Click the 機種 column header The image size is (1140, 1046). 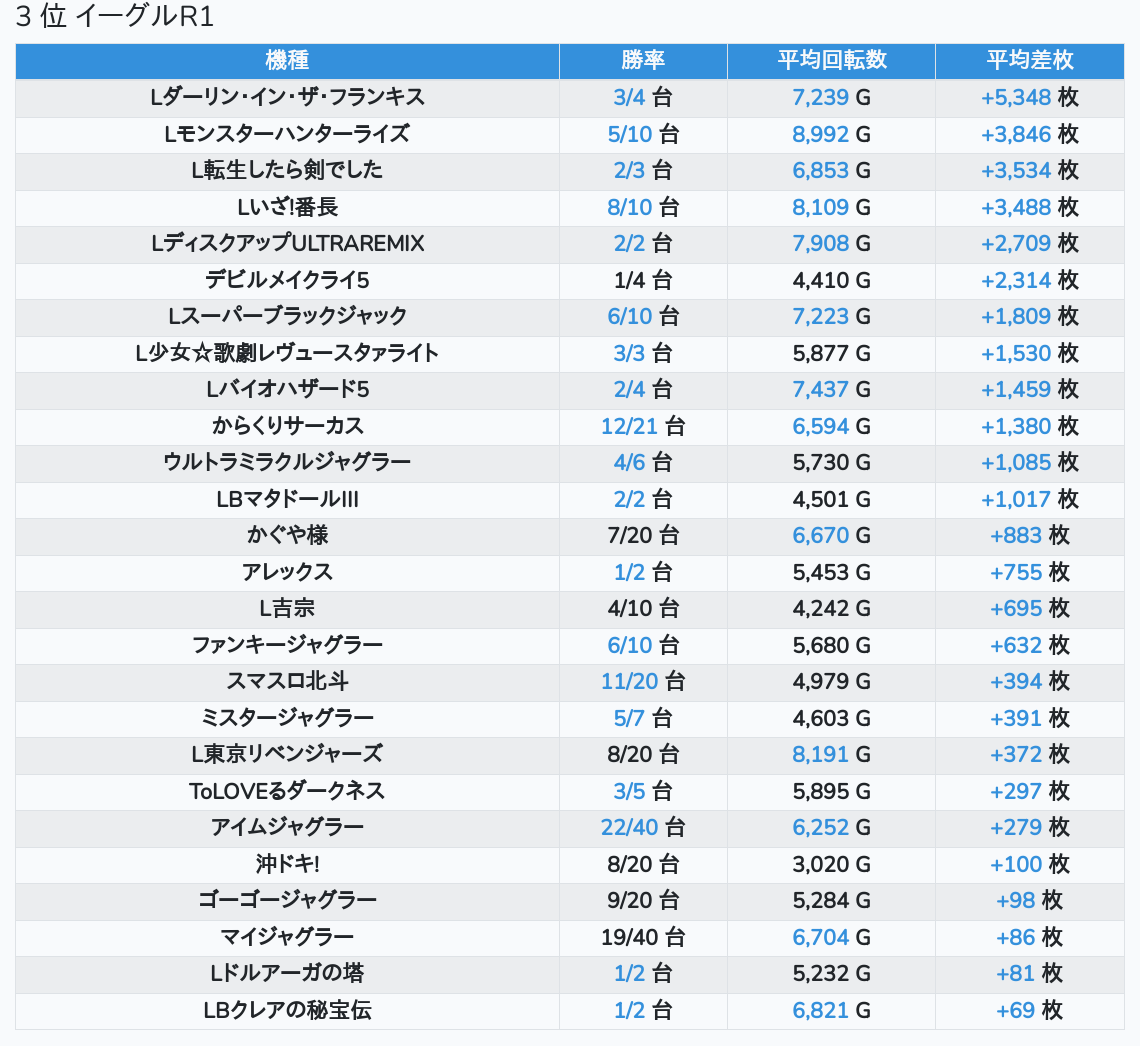point(287,61)
